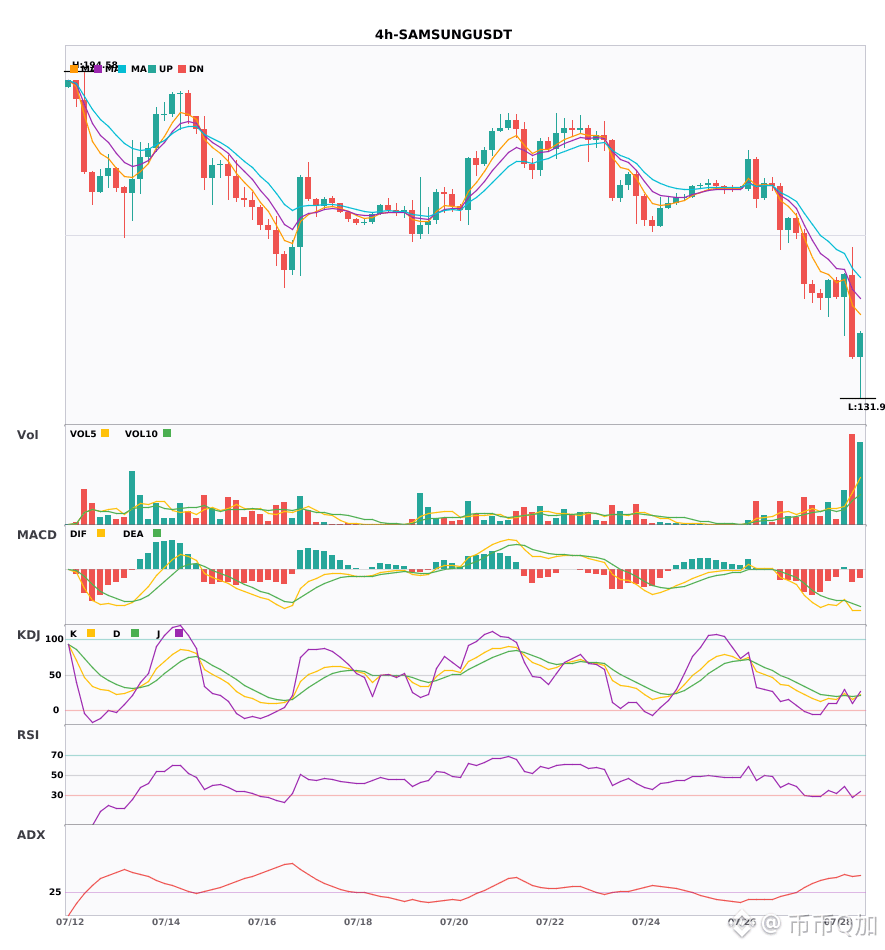Click the 07/12 date tick
The image size is (885, 950).
point(70,922)
